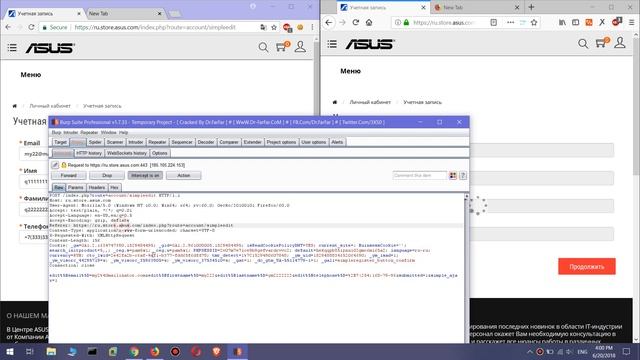
Task: Forward the intercepted request
Action: [x=69, y=176]
